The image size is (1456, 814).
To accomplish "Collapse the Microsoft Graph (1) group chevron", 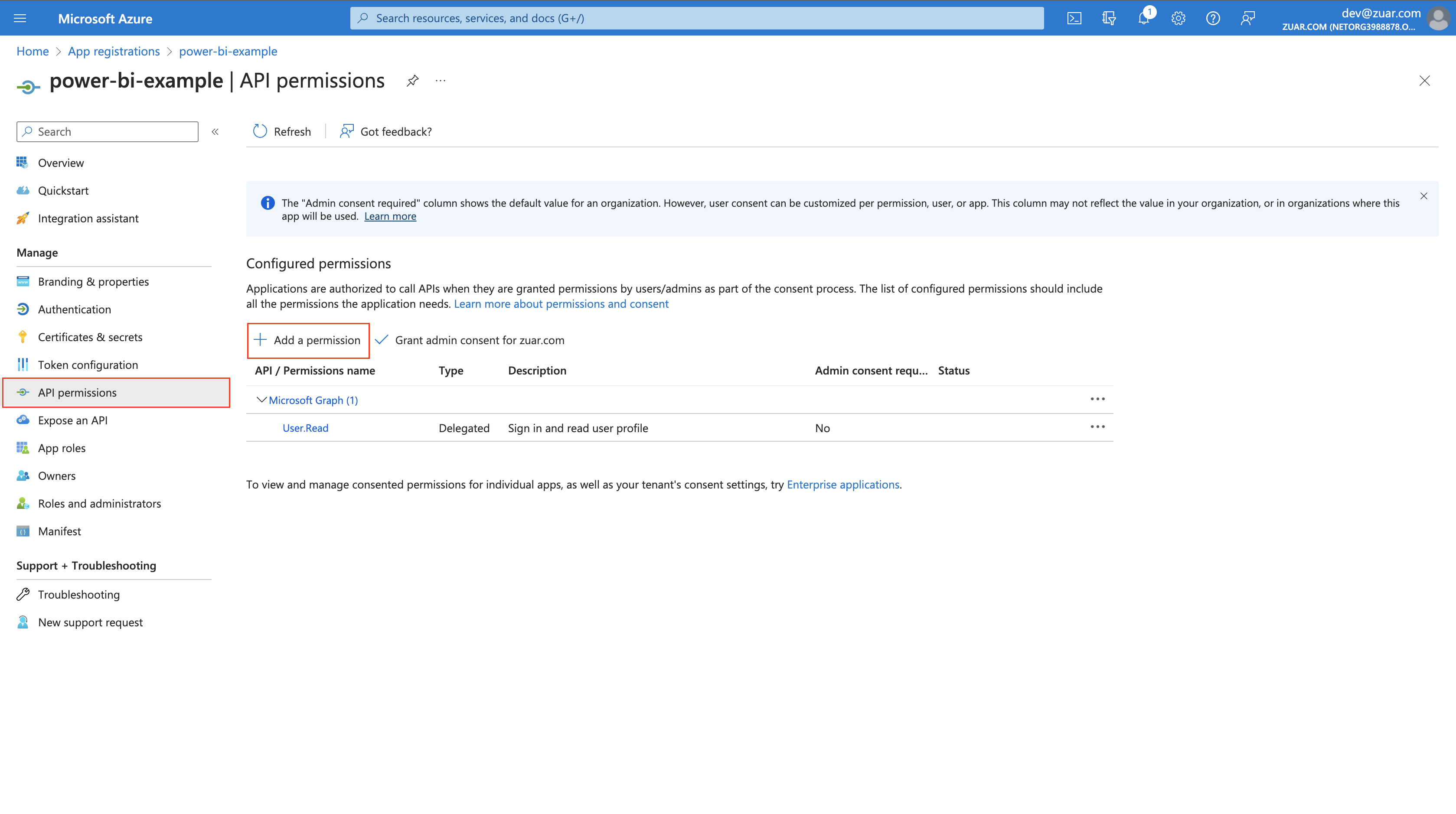I will pyautogui.click(x=261, y=399).
